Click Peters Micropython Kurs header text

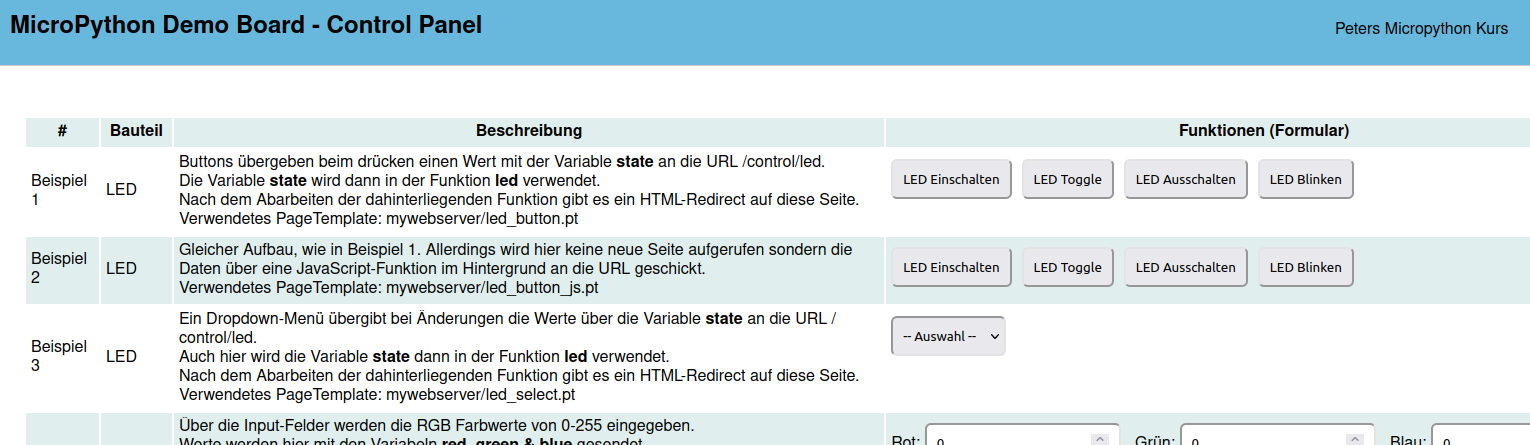click(1421, 29)
